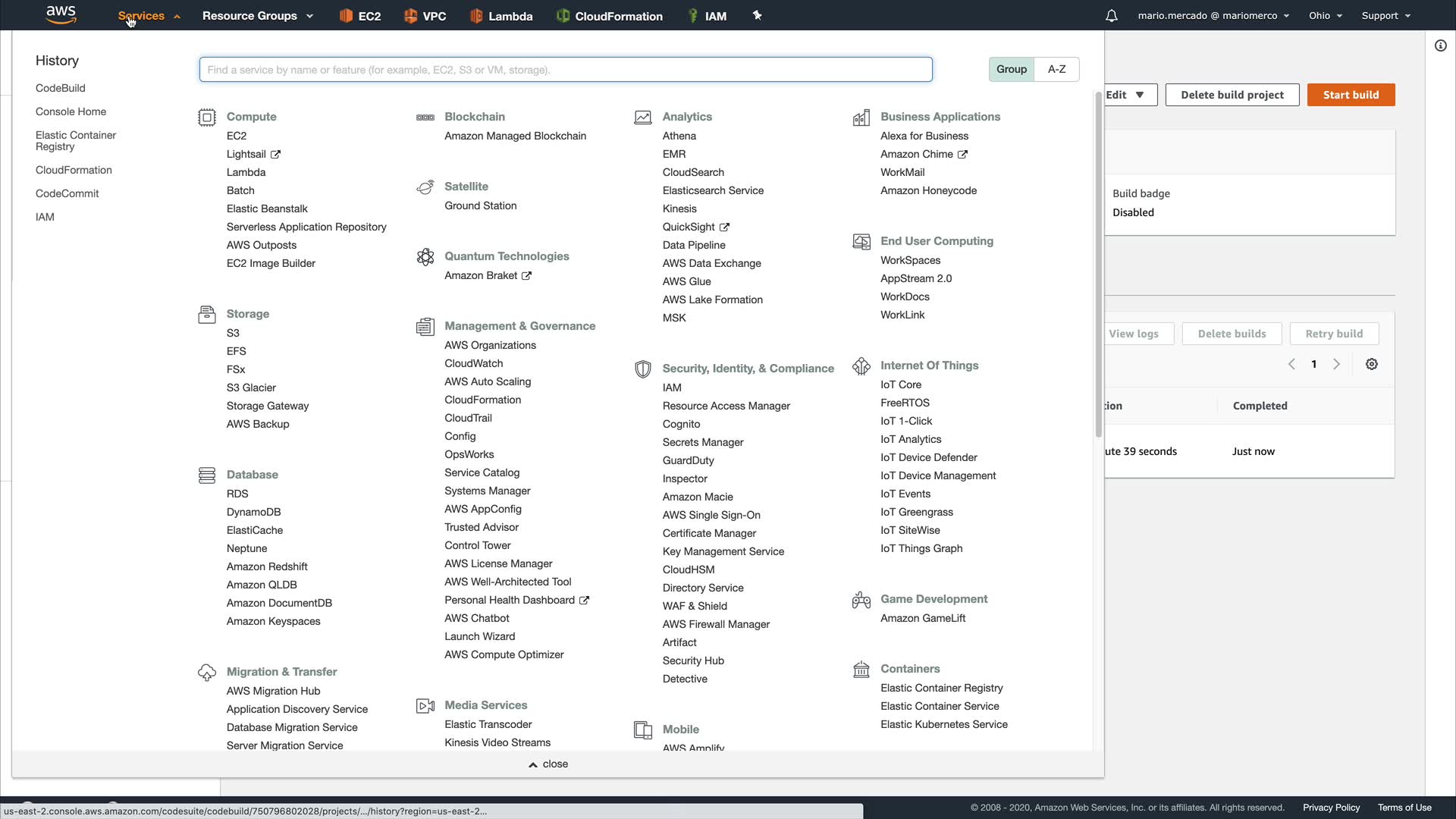Click close link at bottom of menu

(548, 764)
